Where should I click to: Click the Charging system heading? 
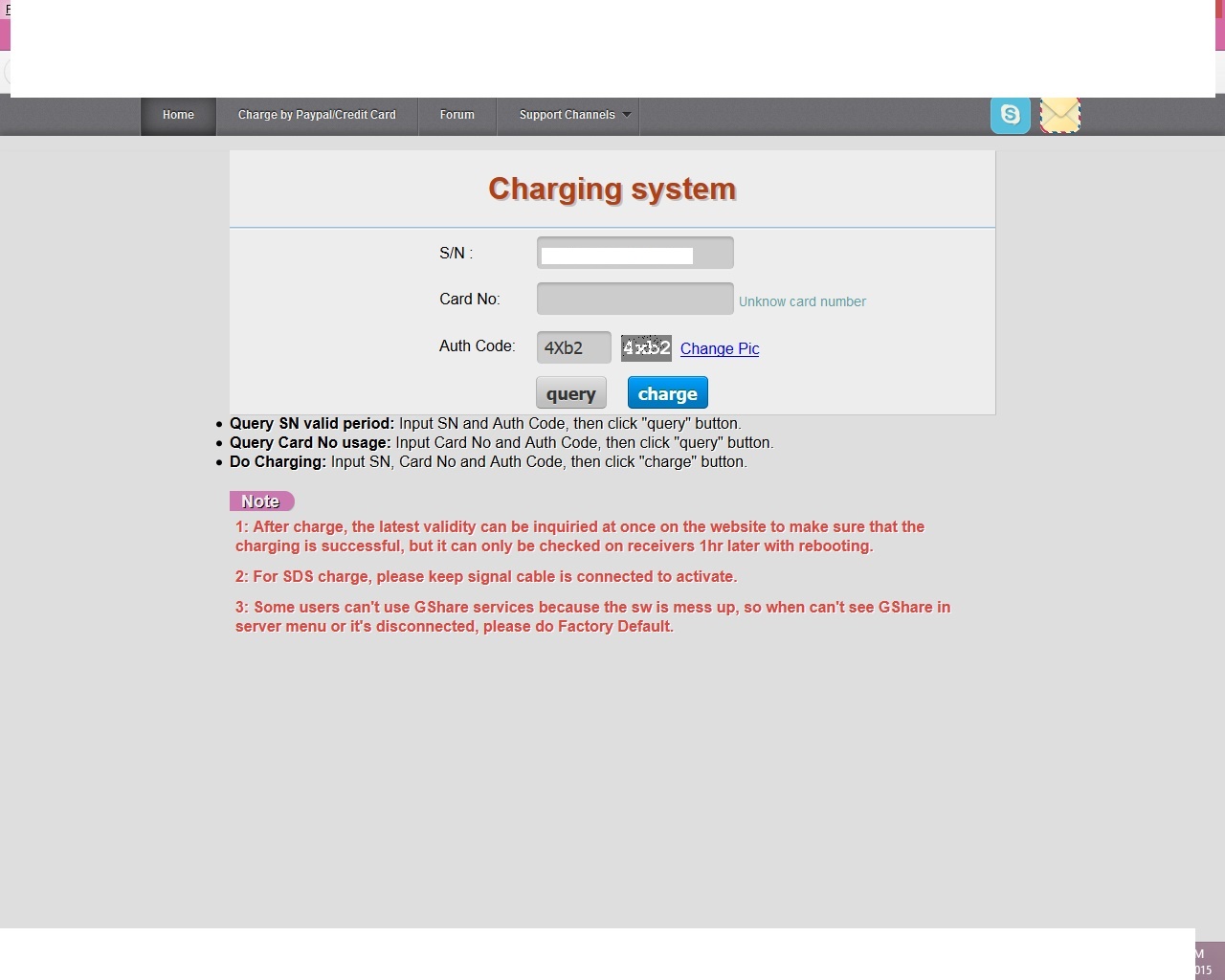[612, 189]
